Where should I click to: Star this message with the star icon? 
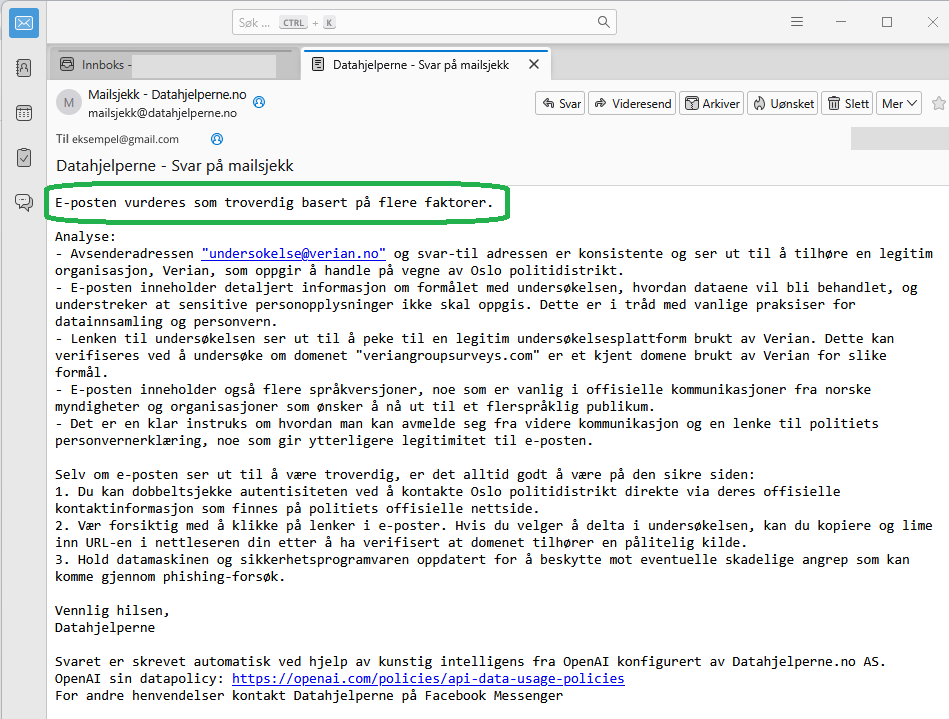[939, 103]
